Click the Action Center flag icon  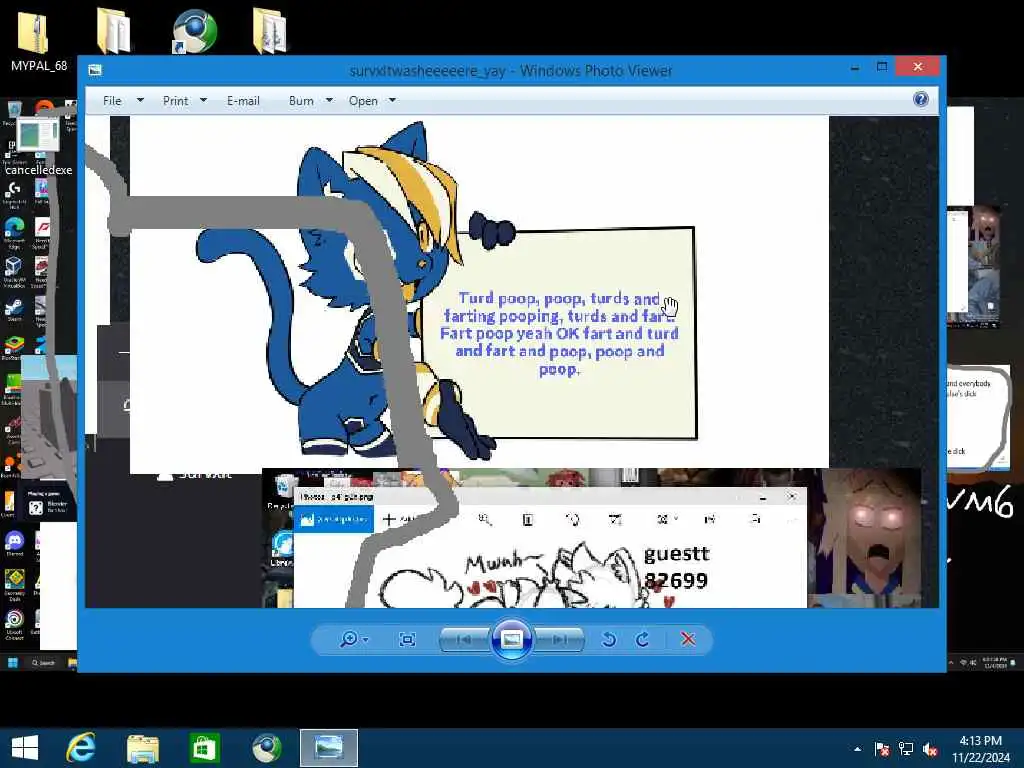[x=881, y=748]
